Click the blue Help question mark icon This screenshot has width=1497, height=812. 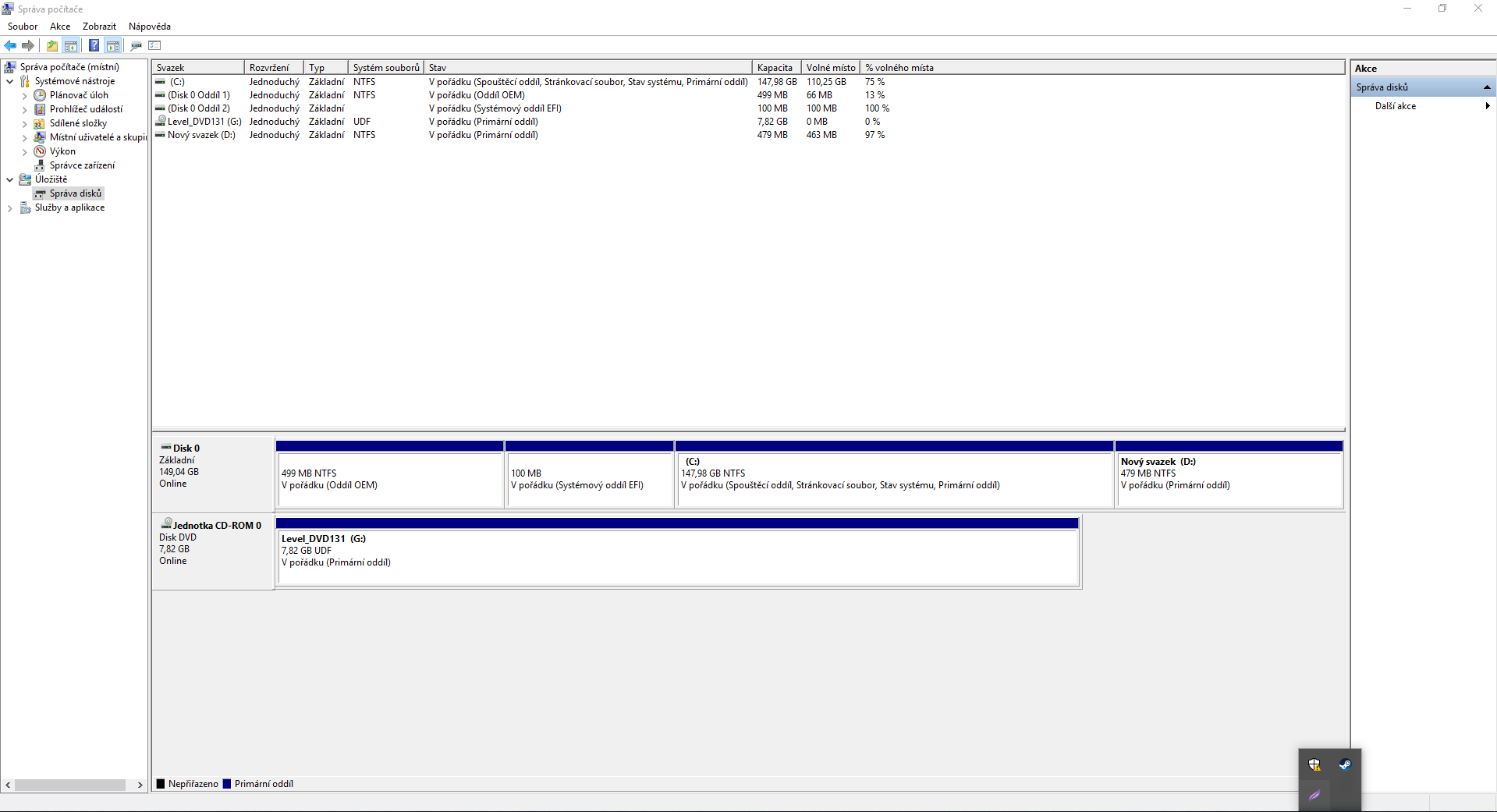[x=94, y=45]
